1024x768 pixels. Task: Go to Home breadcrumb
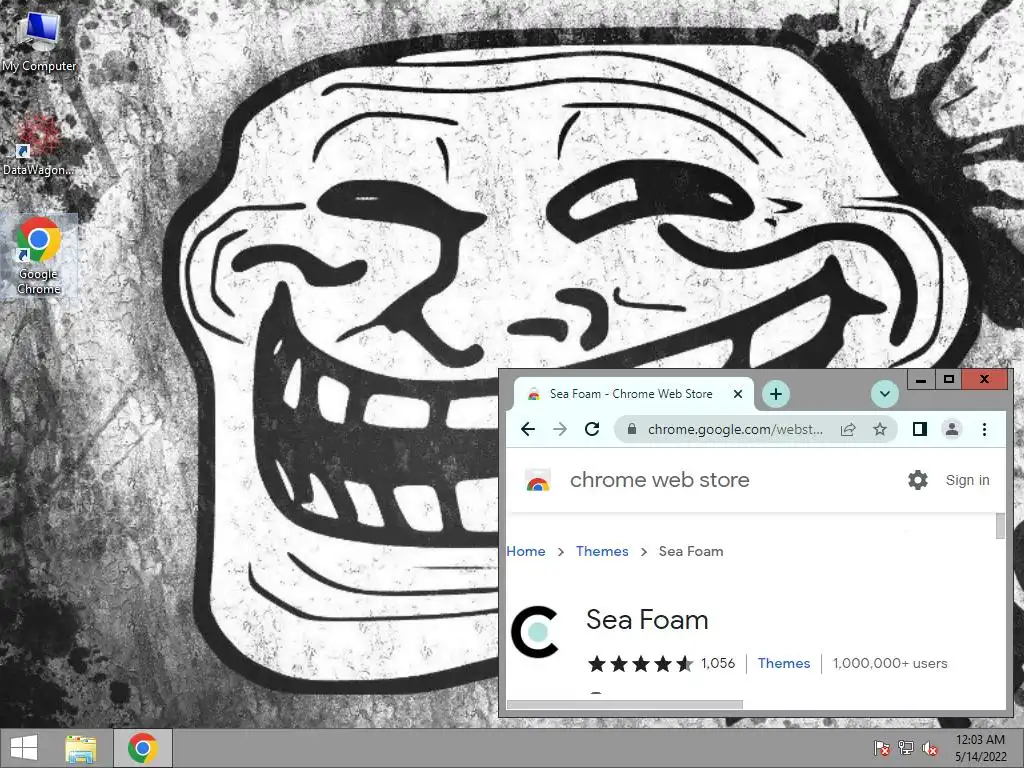click(526, 551)
